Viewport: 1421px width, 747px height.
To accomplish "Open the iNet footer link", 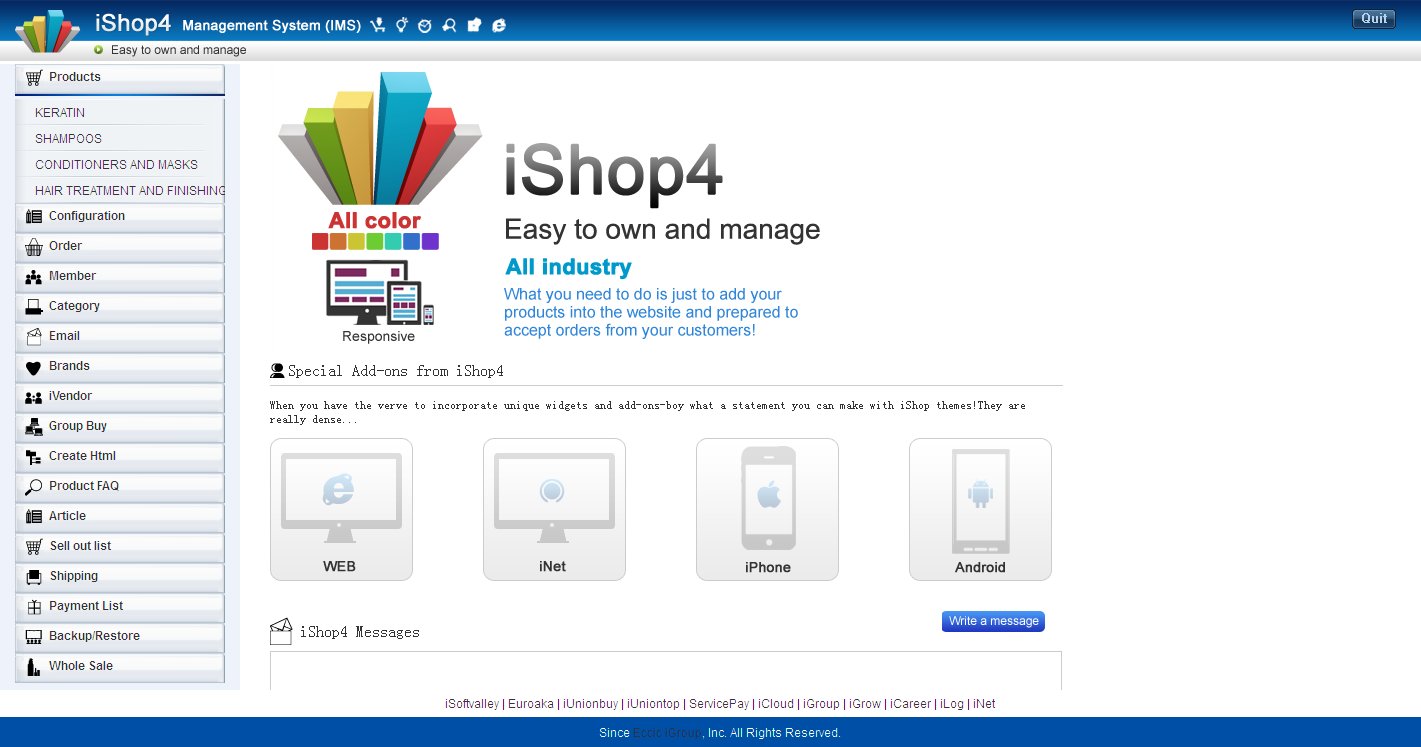I will tap(984, 704).
